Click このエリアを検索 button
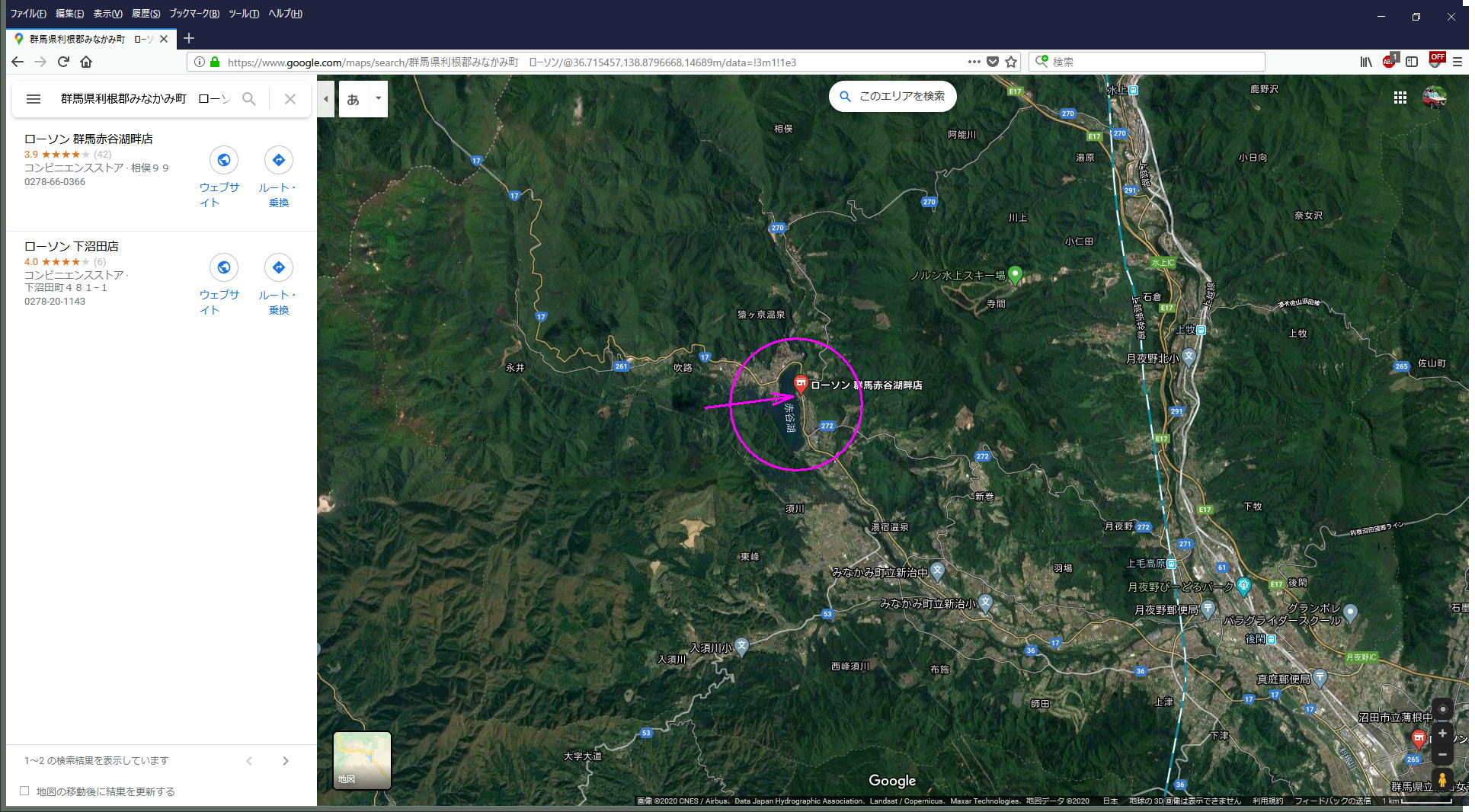This screenshot has height=812, width=1475. coord(892,96)
